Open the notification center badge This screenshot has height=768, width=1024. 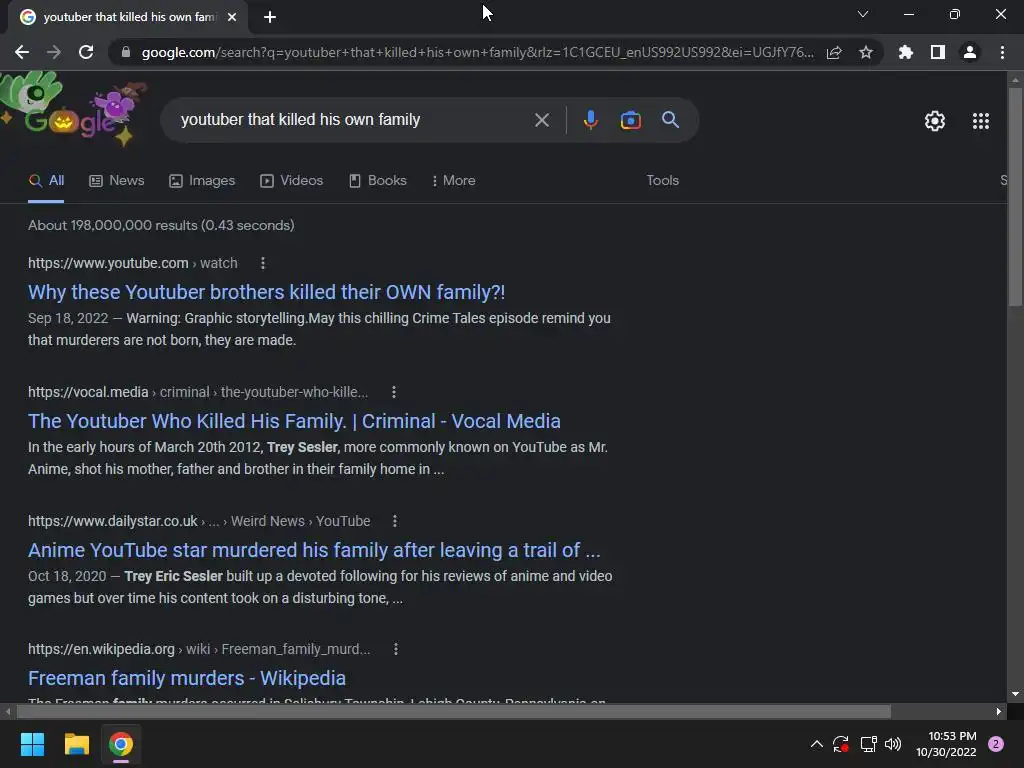pos(996,744)
